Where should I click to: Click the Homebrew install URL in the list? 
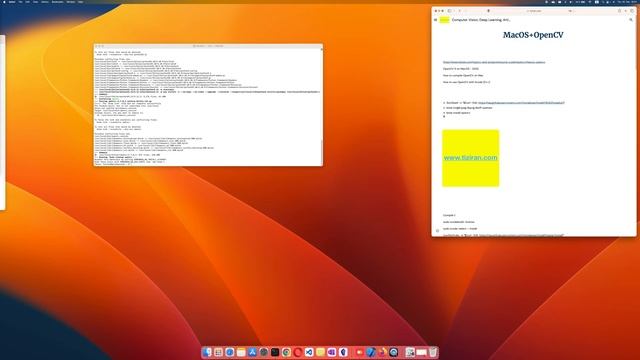(x=521, y=103)
